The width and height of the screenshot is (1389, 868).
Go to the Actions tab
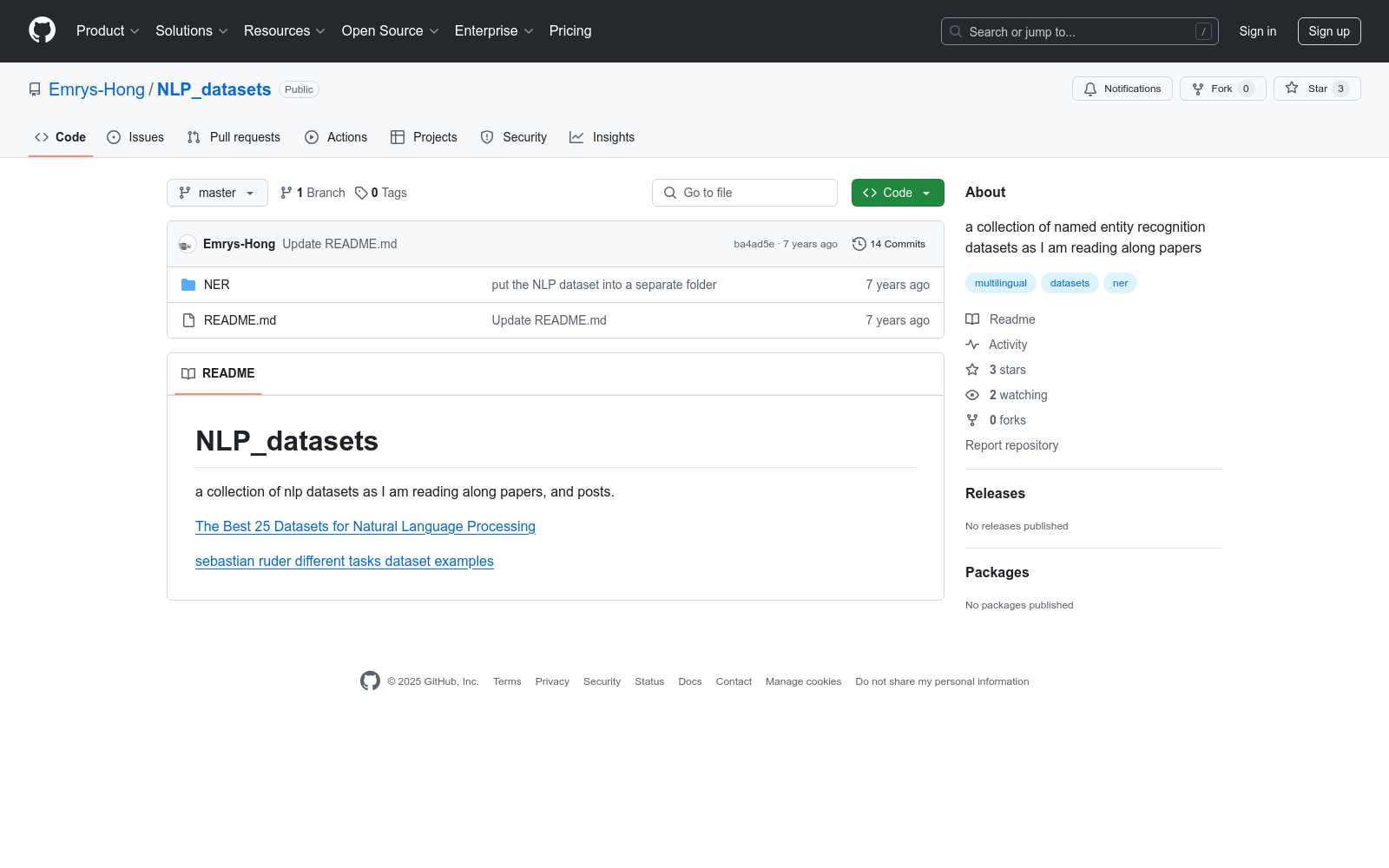336,137
